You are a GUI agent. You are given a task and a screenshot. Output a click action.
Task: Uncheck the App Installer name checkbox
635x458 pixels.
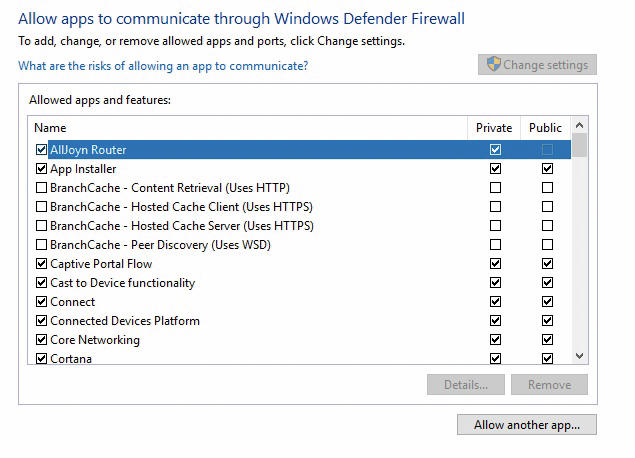pyautogui.click(x=41, y=168)
